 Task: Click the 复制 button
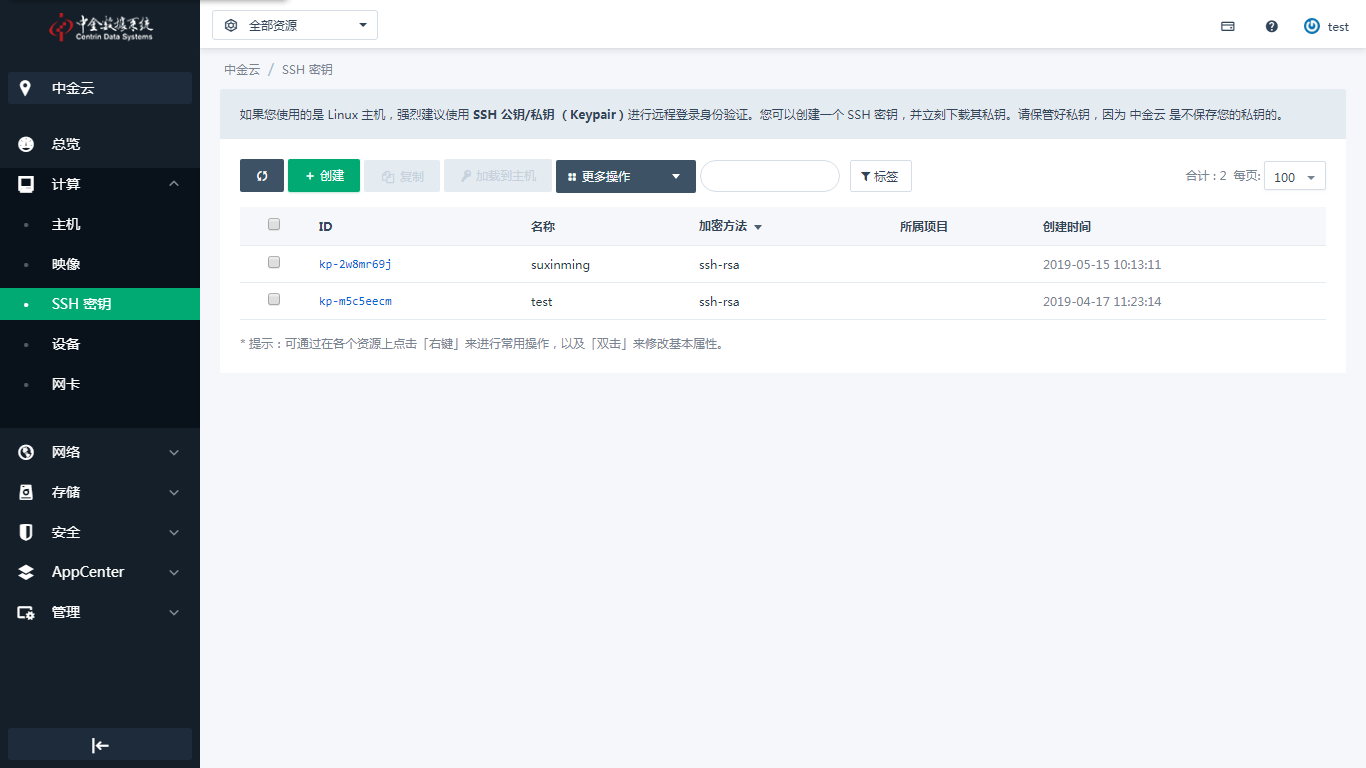coord(402,176)
